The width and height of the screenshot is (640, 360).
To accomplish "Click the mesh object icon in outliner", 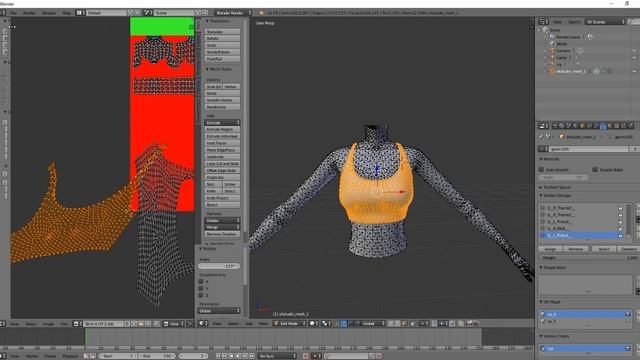I will [x=552, y=71].
